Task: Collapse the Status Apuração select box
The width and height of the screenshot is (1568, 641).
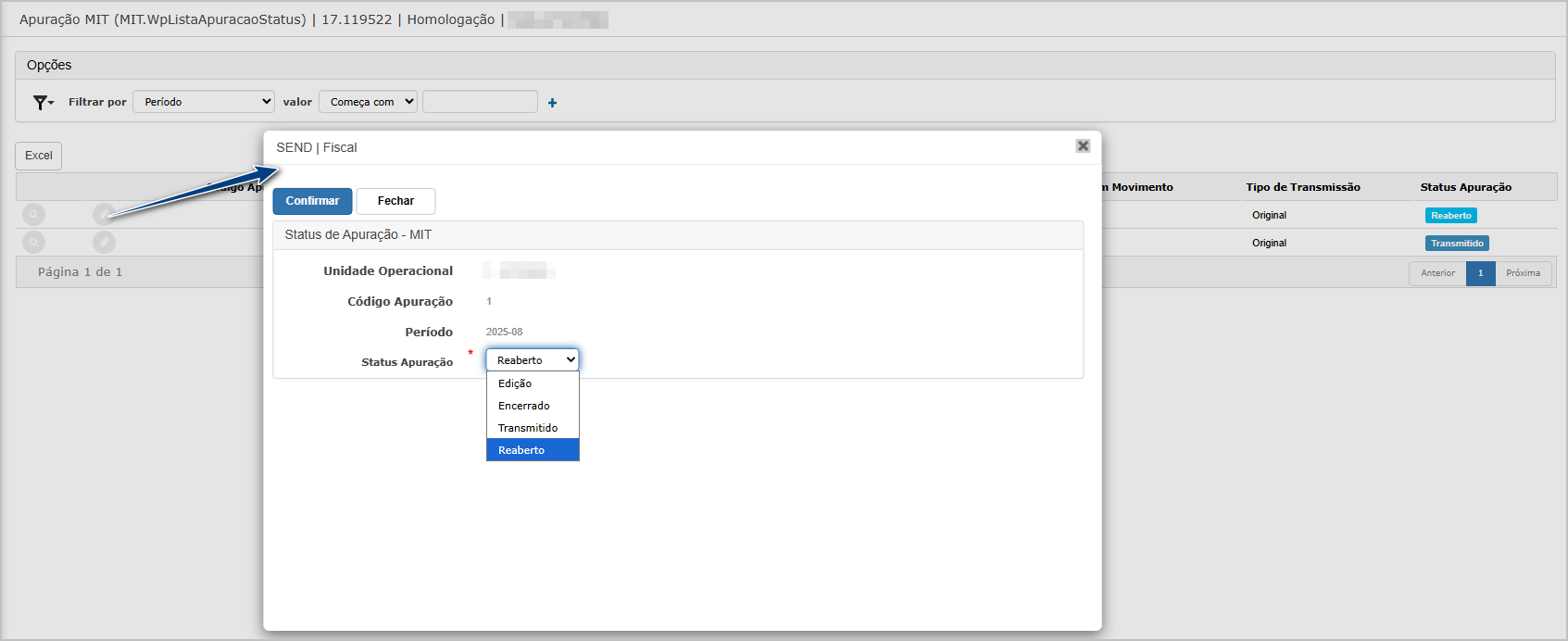Action: click(x=533, y=360)
